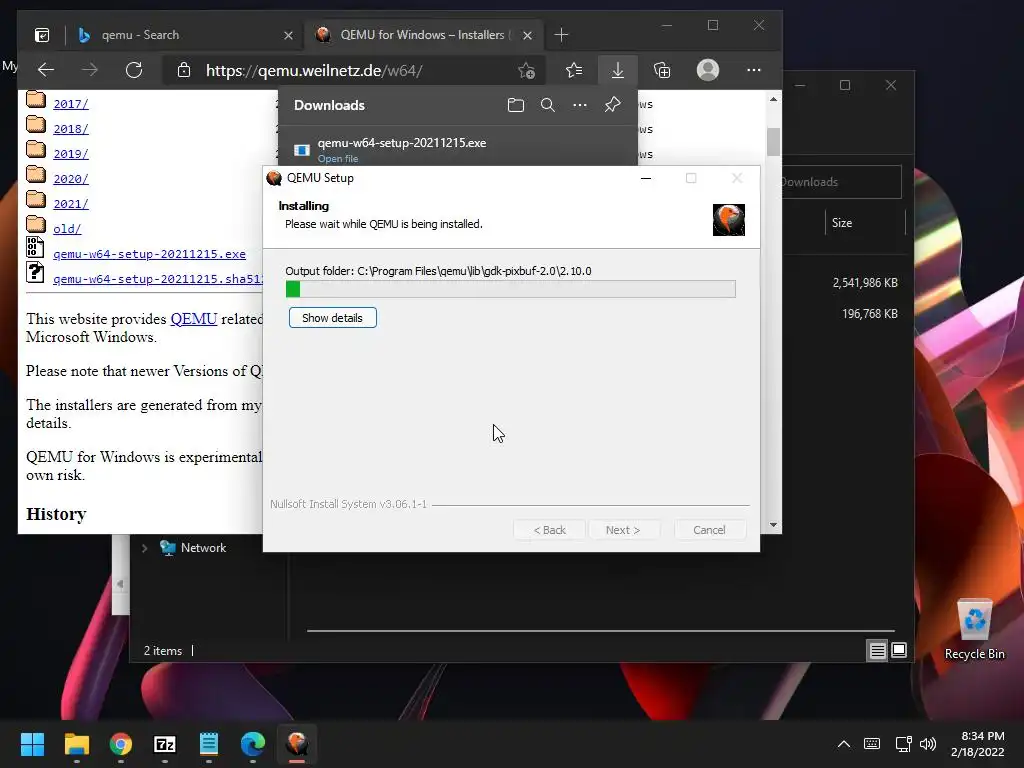Toggle the Downloads toolbar button

pyautogui.click(x=618, y=70)
